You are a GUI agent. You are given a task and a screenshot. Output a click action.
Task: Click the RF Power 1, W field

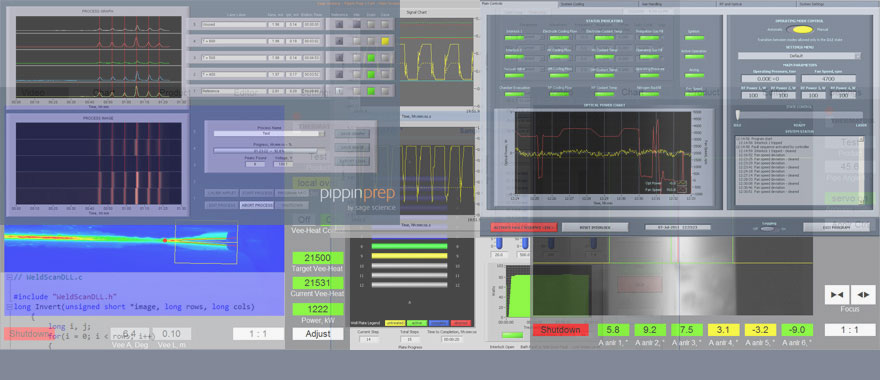[754, 95]
